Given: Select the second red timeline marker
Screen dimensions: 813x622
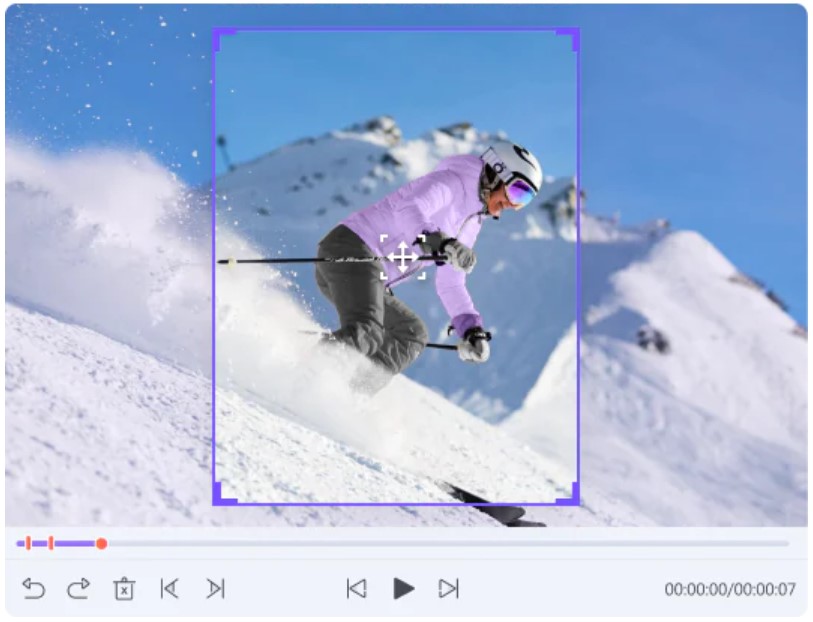Looking at the screenshot, I should [x=51, y=543].
